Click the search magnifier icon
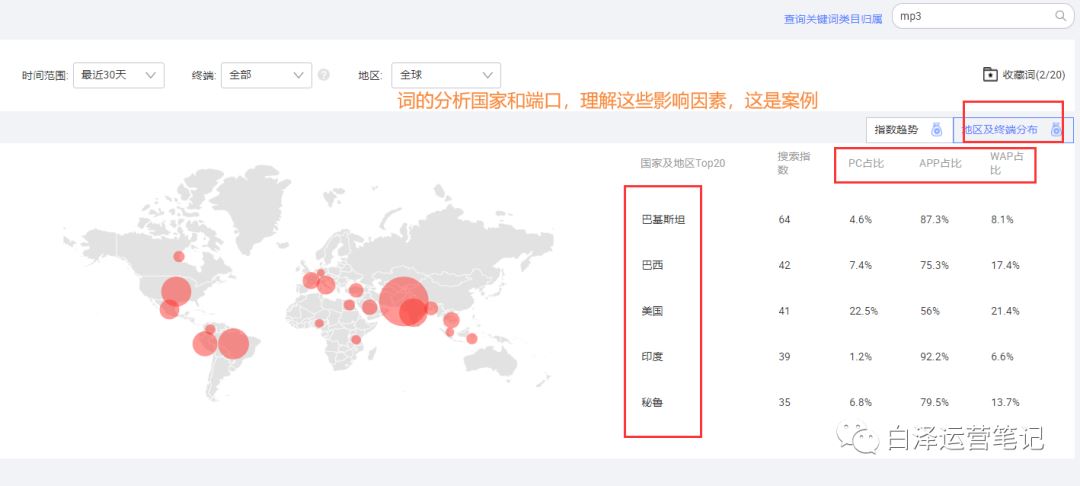1080x486 pixels. [x=1061, y=16]
